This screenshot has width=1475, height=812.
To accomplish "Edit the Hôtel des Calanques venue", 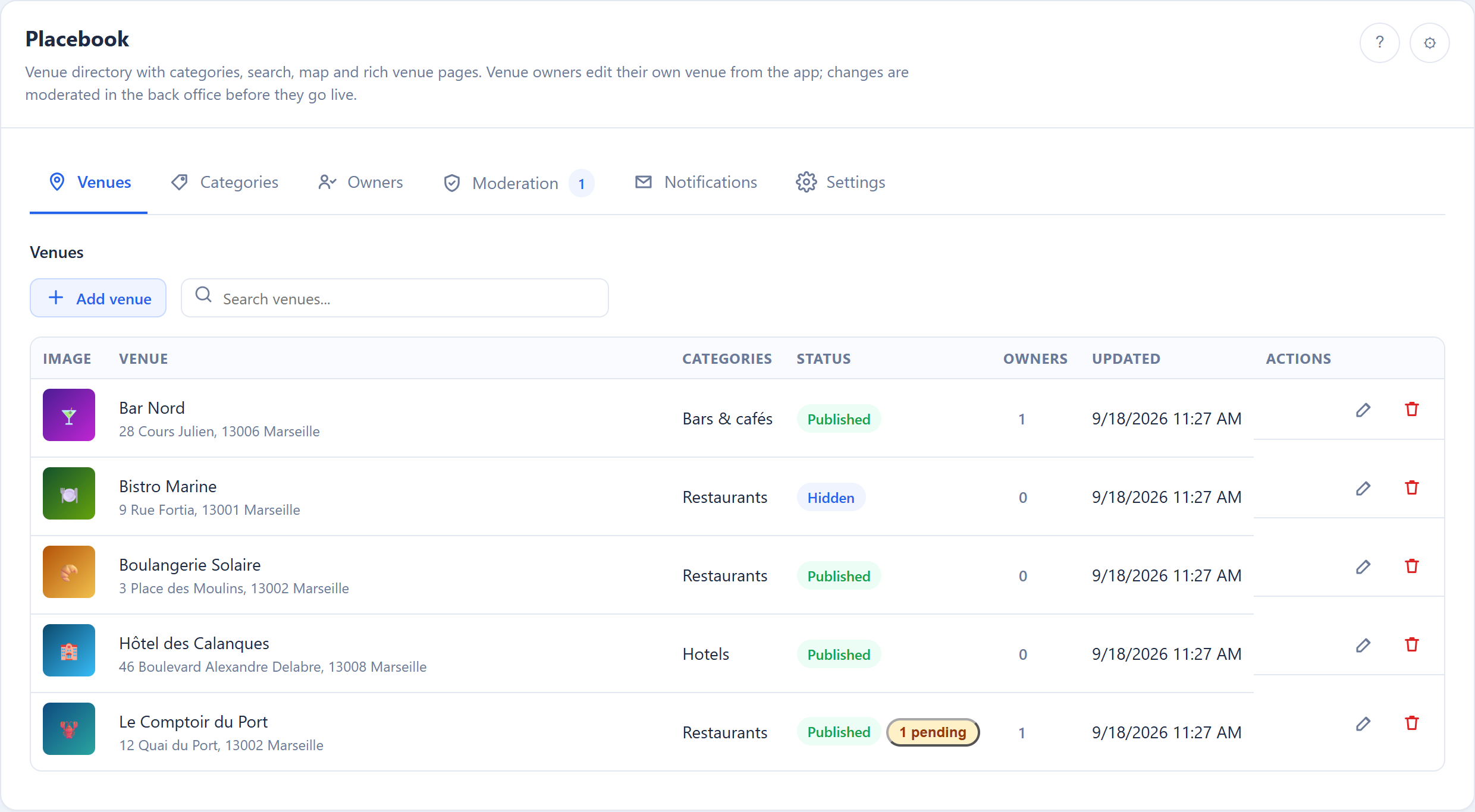I will point(1363,645).
